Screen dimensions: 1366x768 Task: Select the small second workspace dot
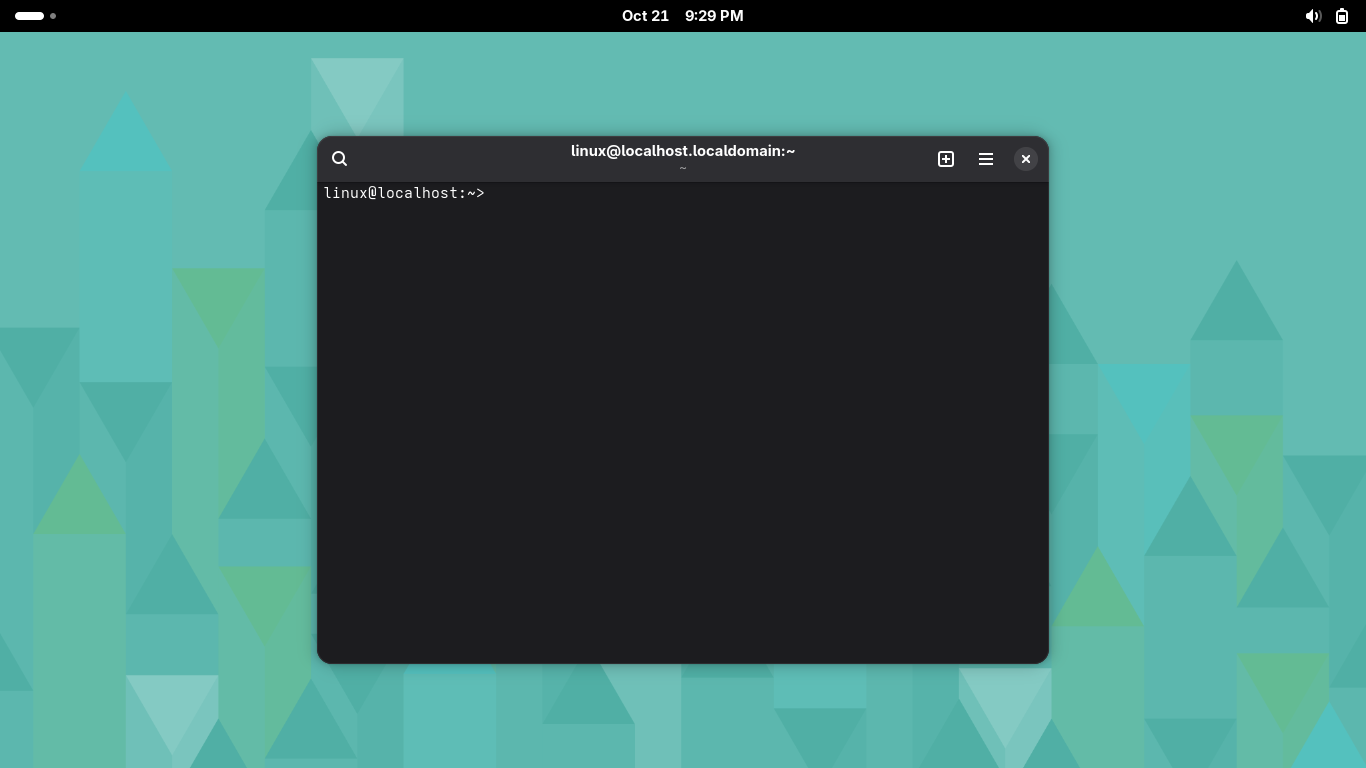53,16
